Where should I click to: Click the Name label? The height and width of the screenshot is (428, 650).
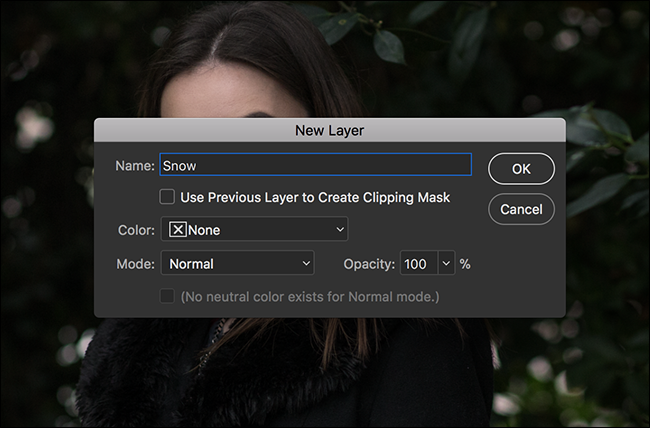coord(135,165)
